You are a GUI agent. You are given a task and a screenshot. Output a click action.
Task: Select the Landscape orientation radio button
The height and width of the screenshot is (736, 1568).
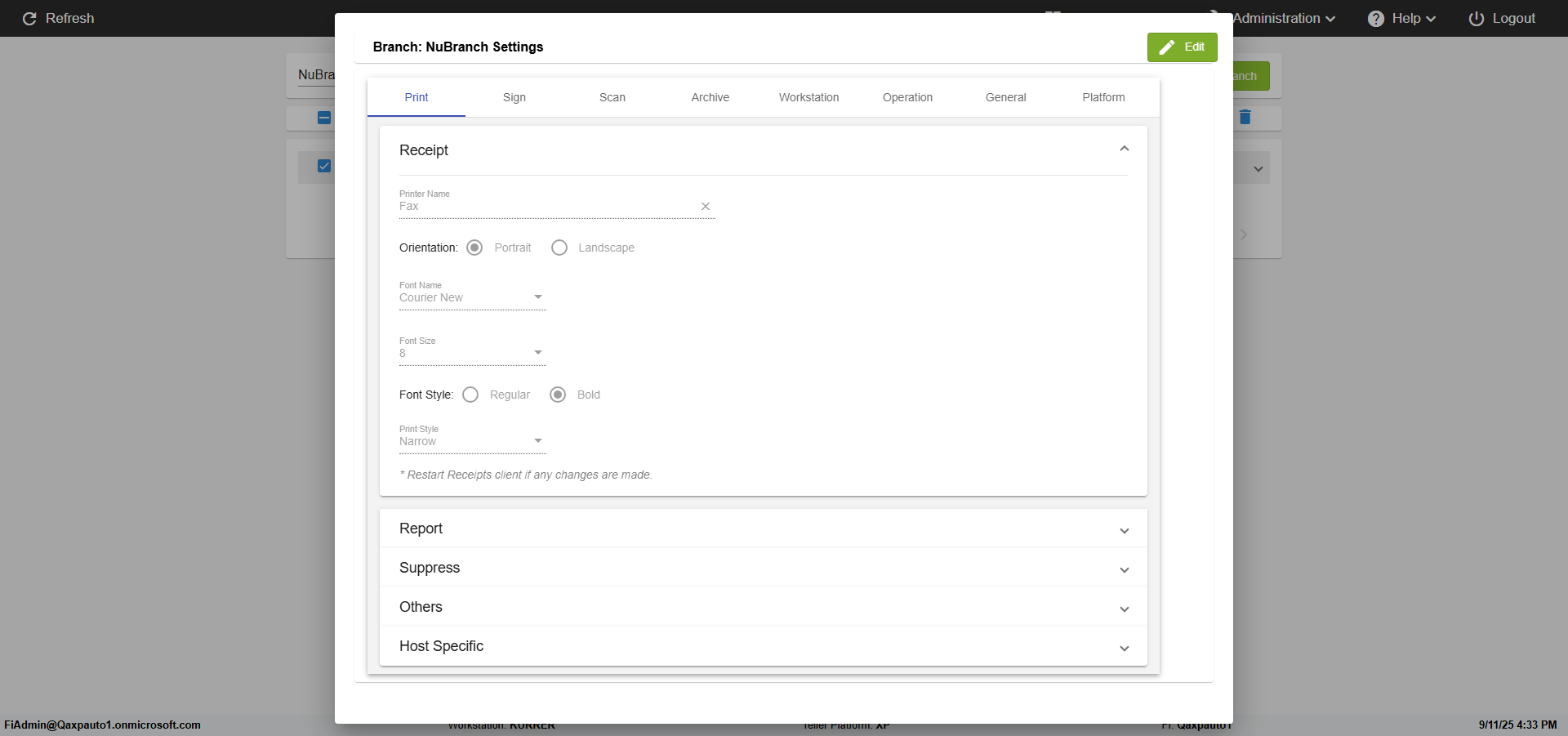tap(559, 248)
